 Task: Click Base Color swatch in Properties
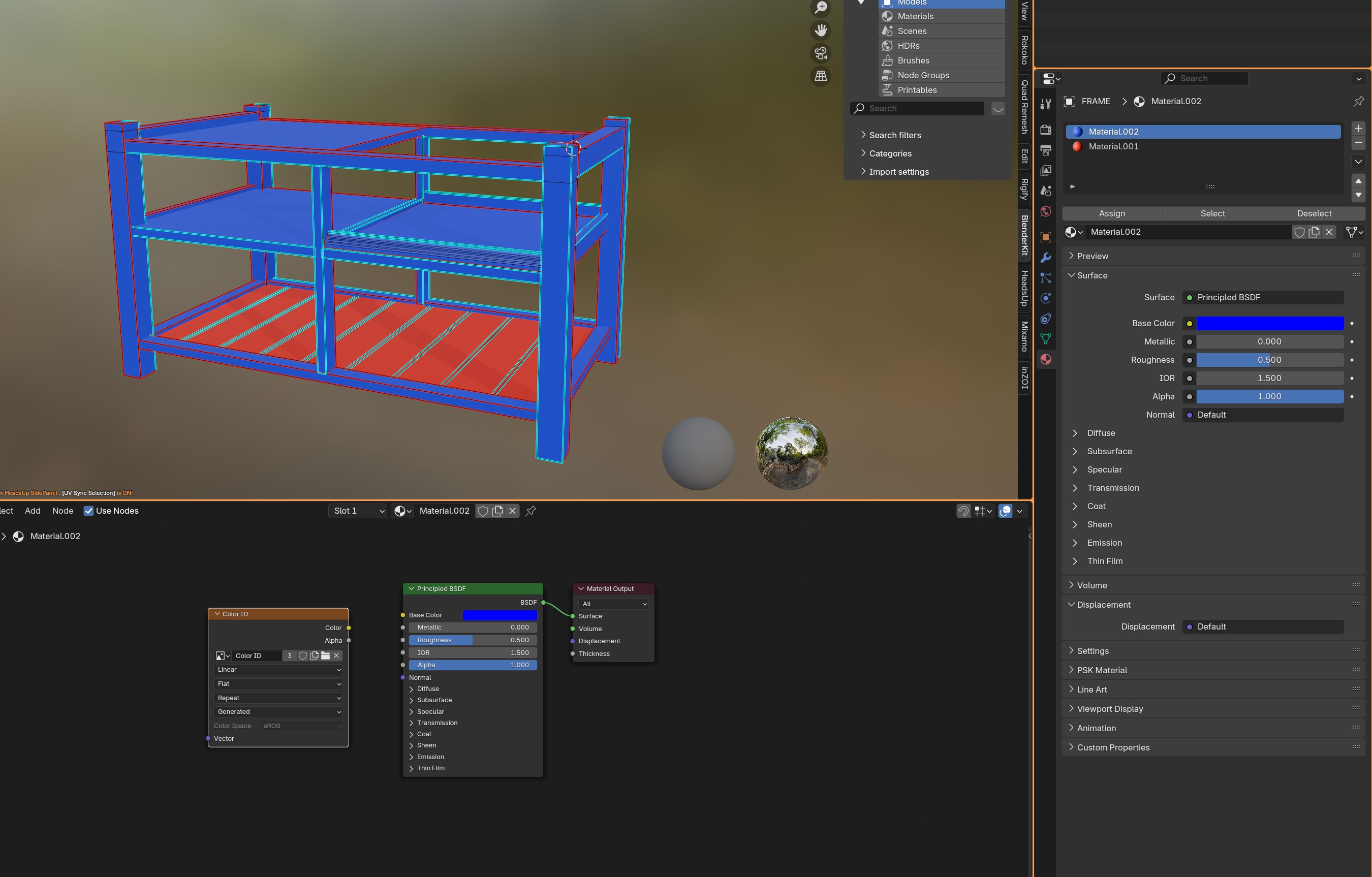1270,324
